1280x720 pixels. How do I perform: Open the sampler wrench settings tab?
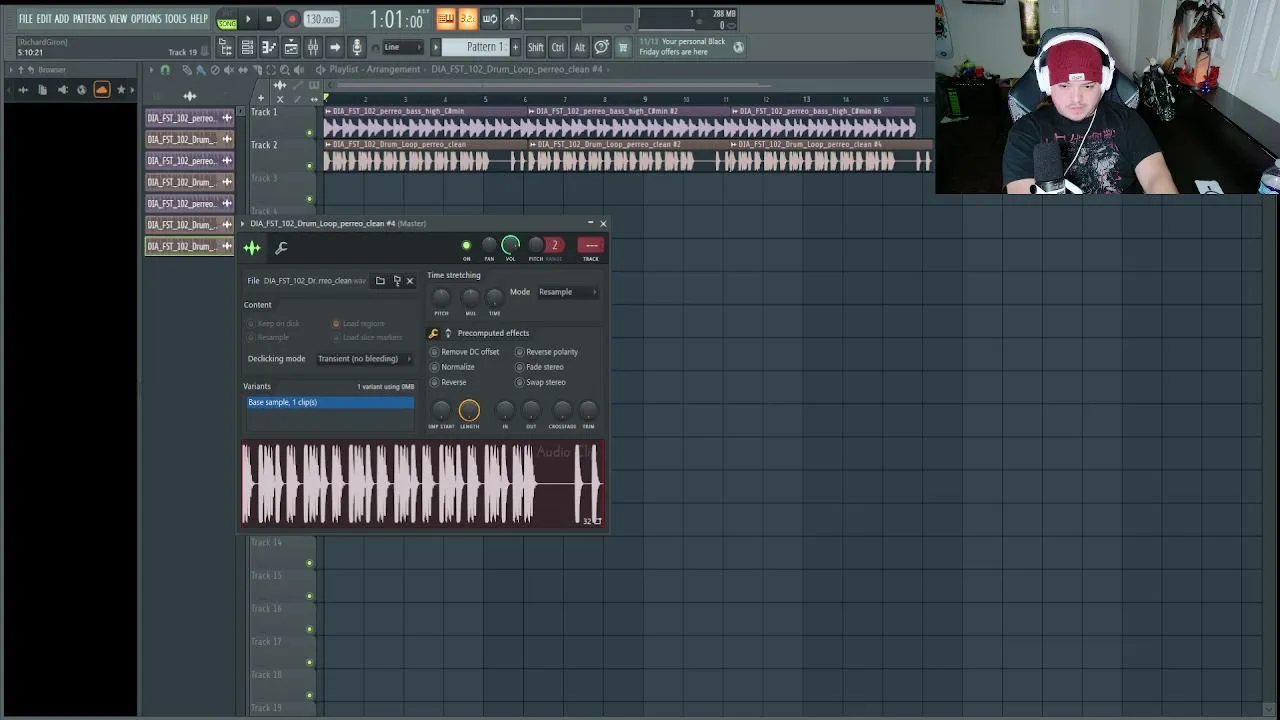281,248
